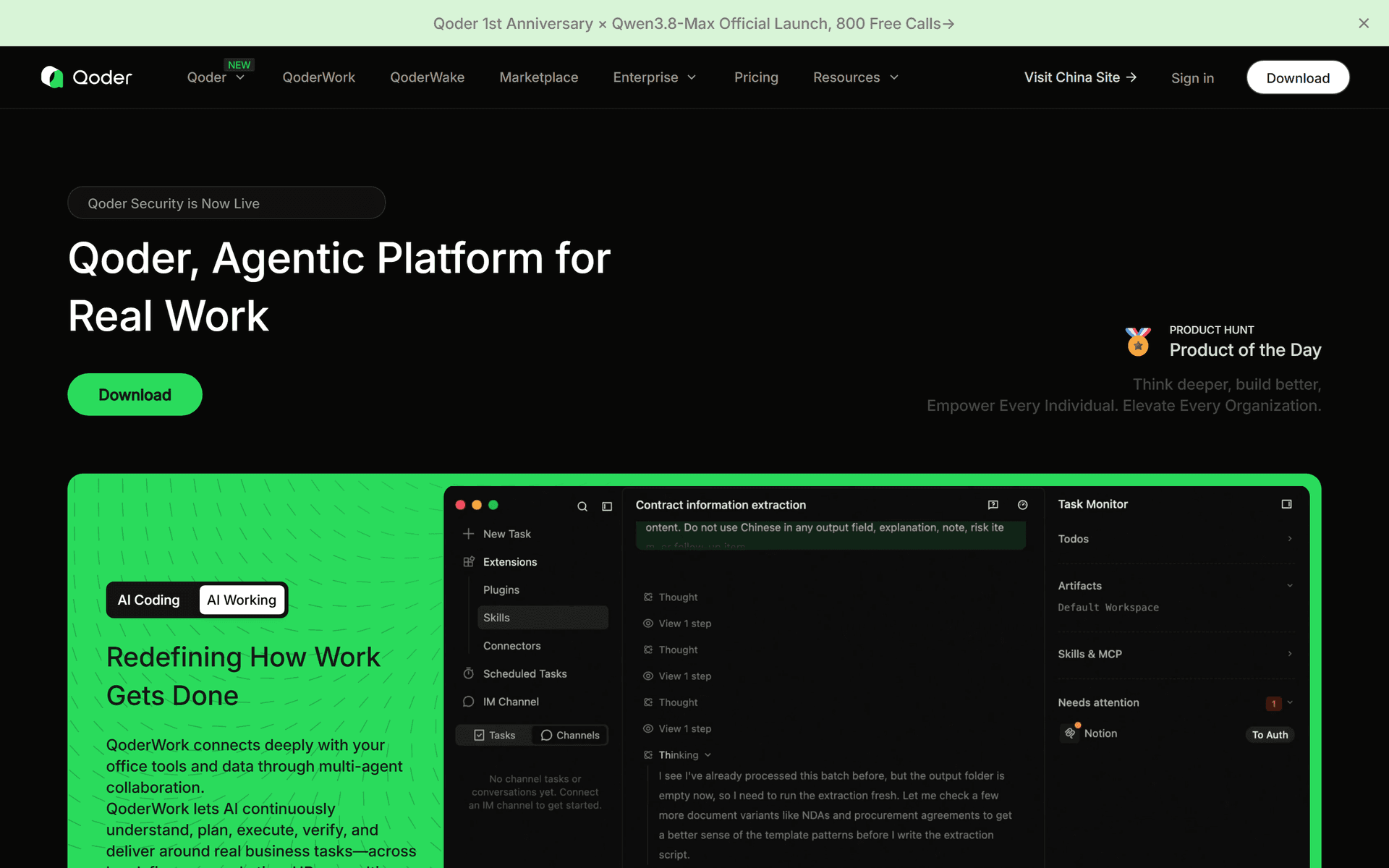Open Connectors in the Extensions list
This screenshot has height=868, width=1389.
click(x=512, y=646)
